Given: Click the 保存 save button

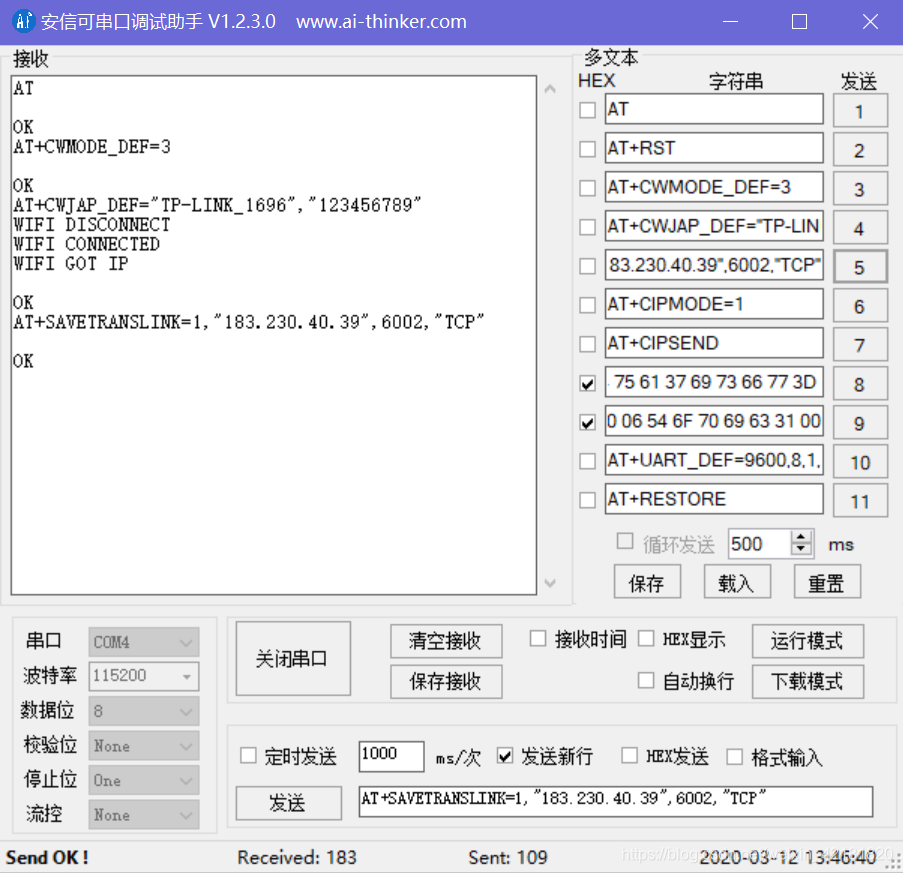Looking at the screenshot, I should [647, 582].
